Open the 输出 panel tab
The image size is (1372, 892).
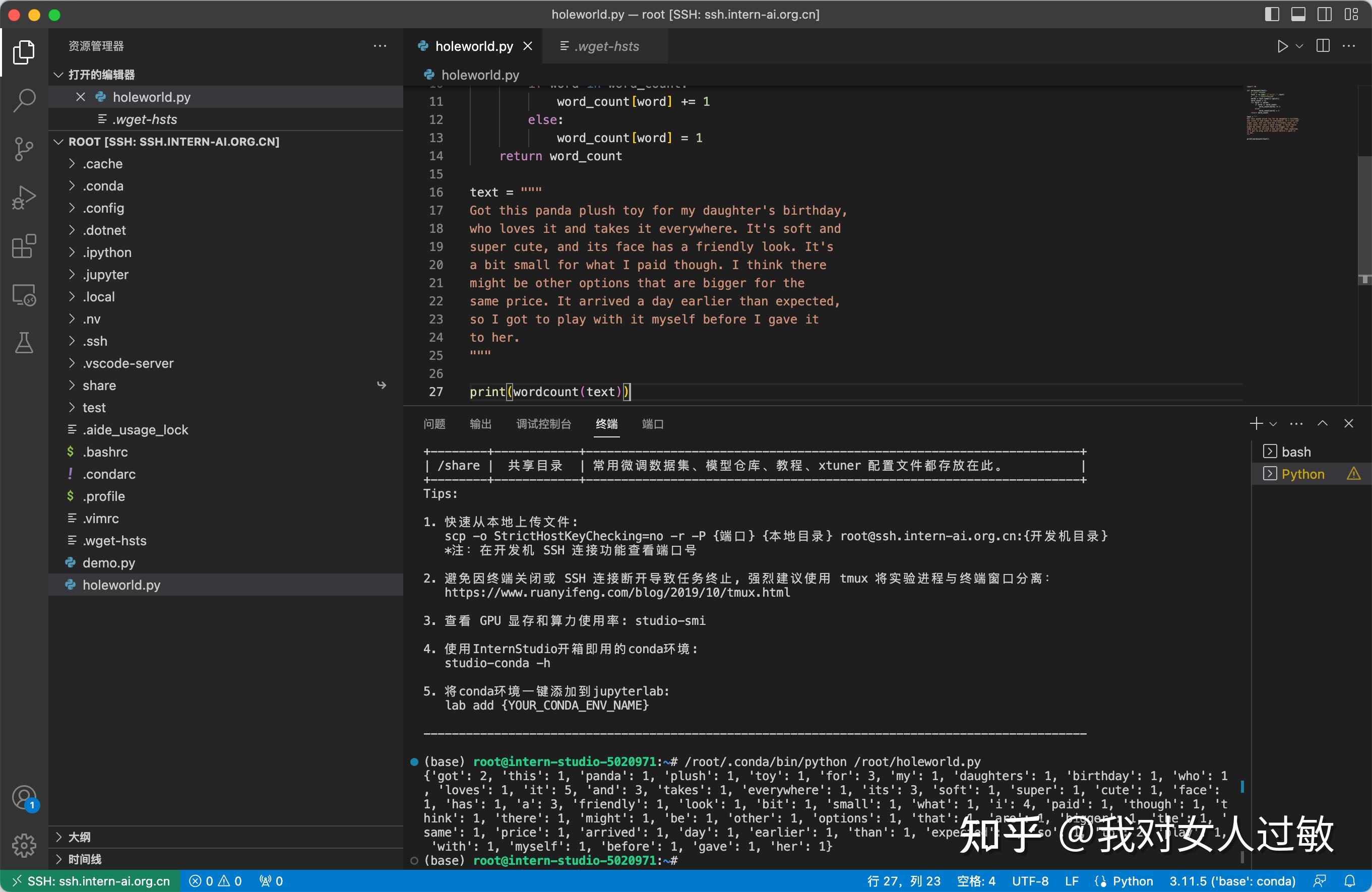(x=481, y=424)
